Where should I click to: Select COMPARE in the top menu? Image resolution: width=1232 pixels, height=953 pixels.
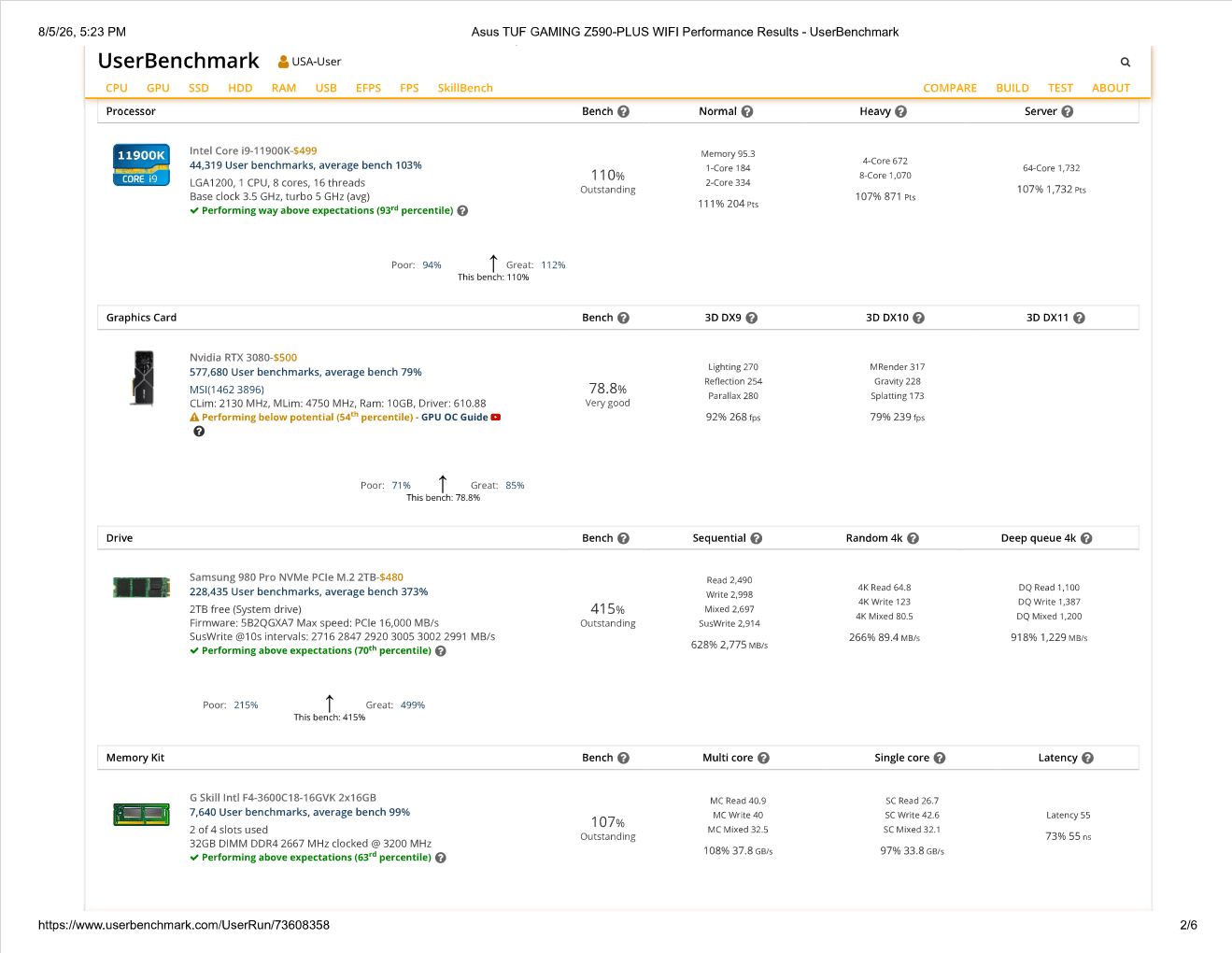tap(950, 88)
